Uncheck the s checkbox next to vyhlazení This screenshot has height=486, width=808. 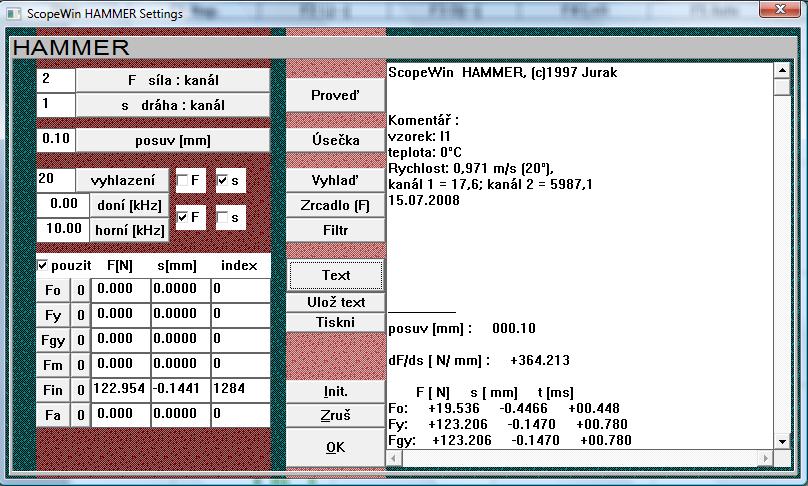(x=223, y=180)
